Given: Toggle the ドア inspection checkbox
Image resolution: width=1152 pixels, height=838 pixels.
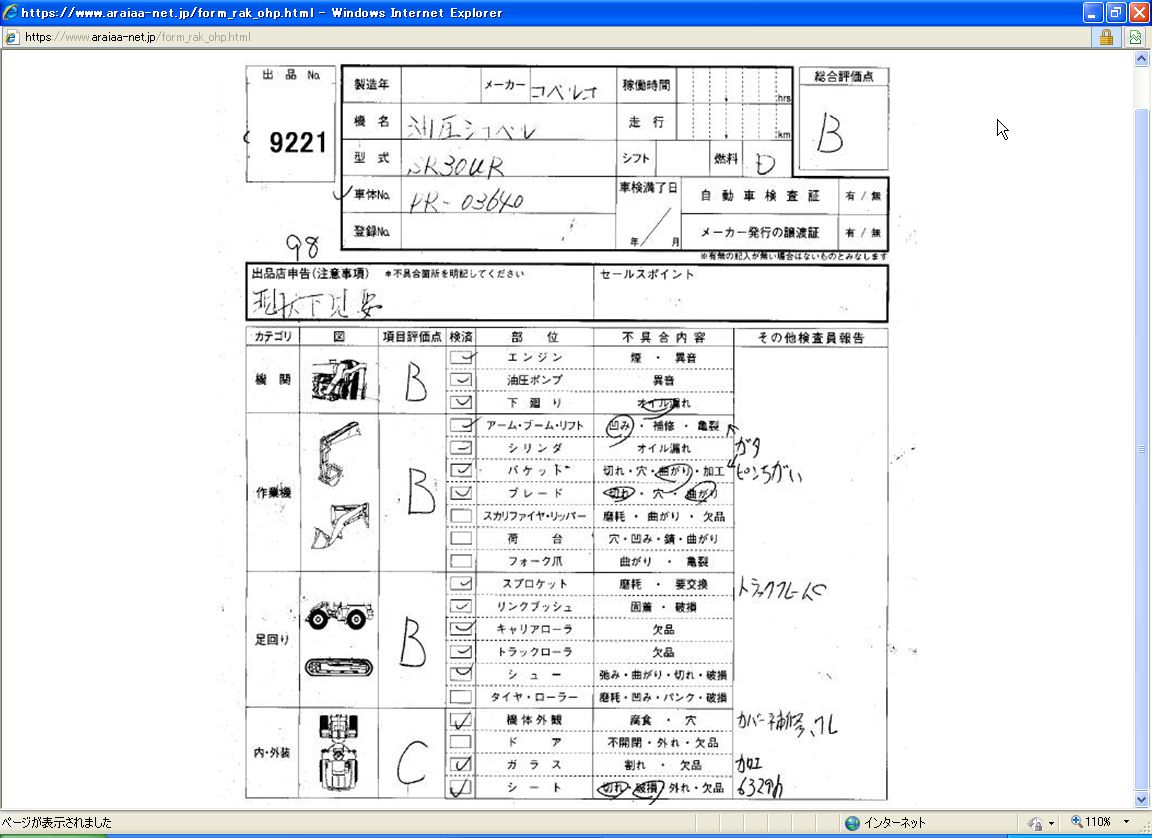Looking at the screenshot, I should coord(461,742).
